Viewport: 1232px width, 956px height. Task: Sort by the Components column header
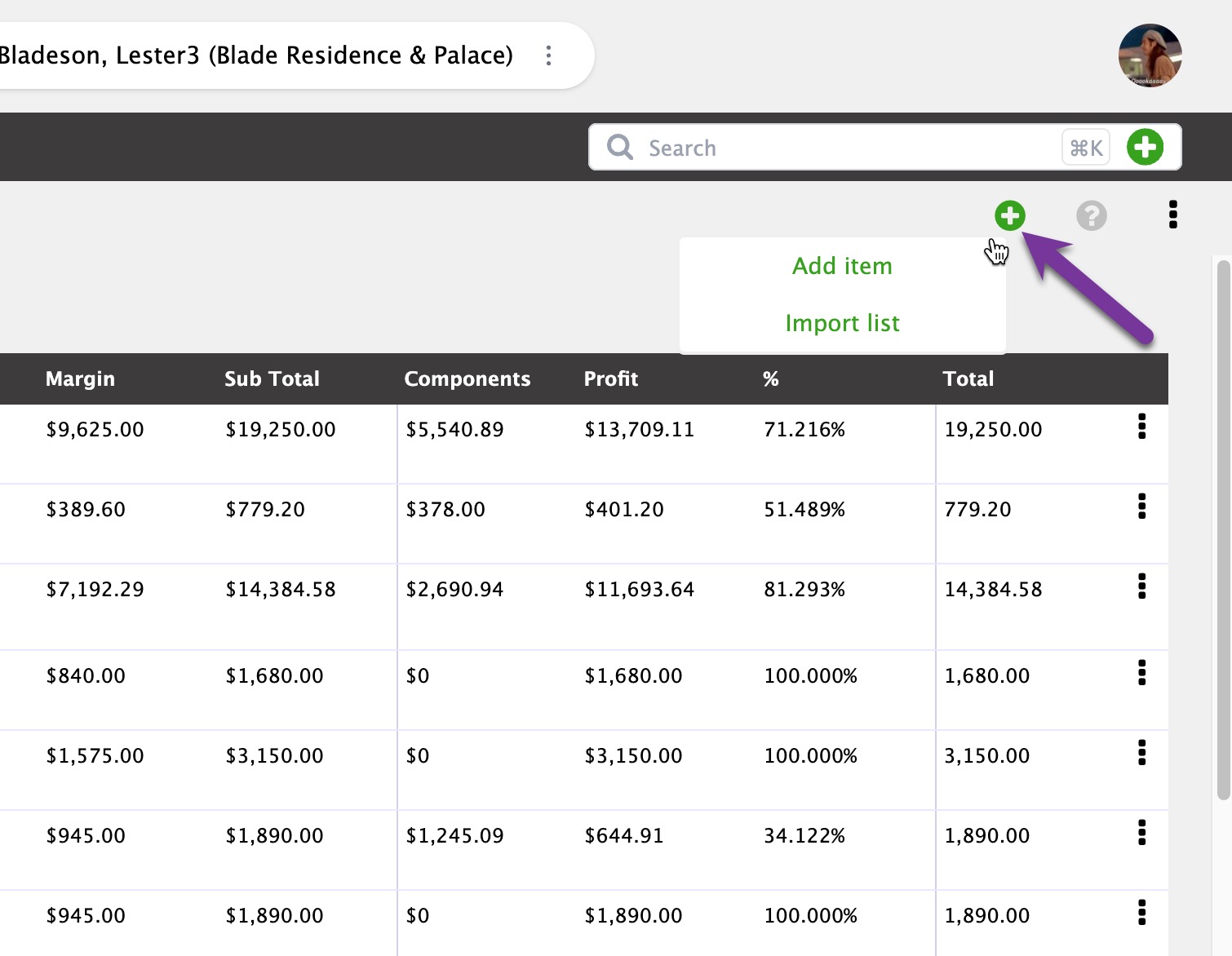[468, 378]
